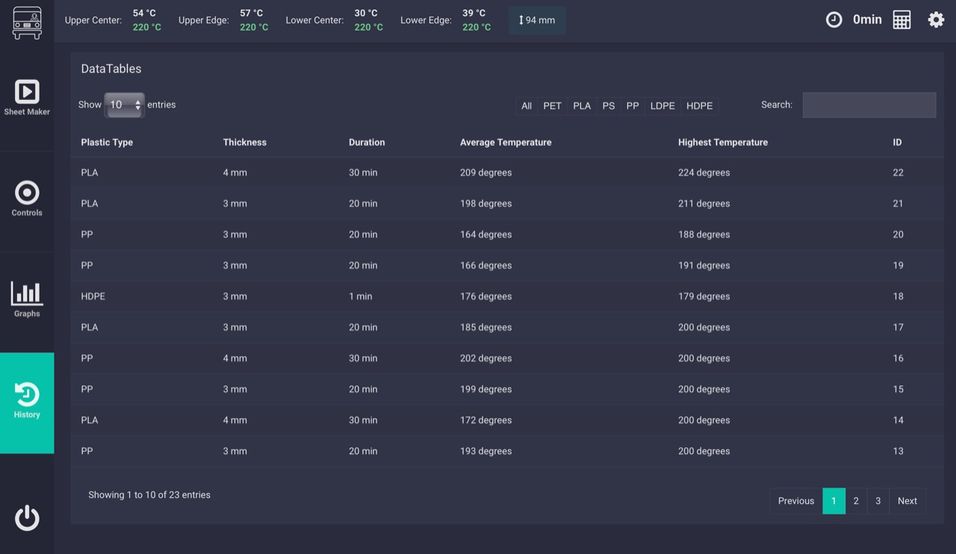Sort by Thickness column
The height and width of the screenshot is (554, 956).
244,142
